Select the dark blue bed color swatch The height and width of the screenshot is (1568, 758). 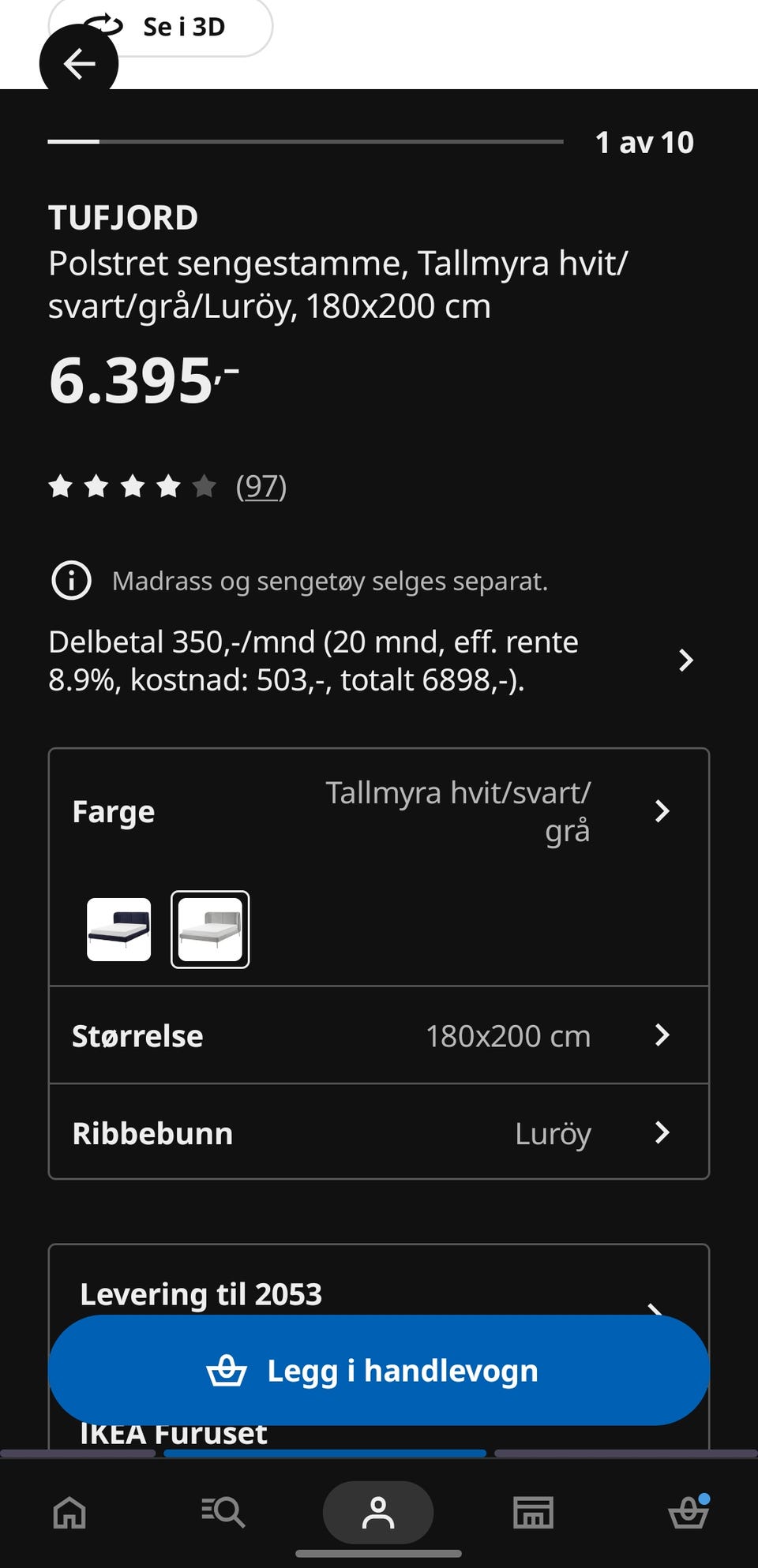[118, 930]
